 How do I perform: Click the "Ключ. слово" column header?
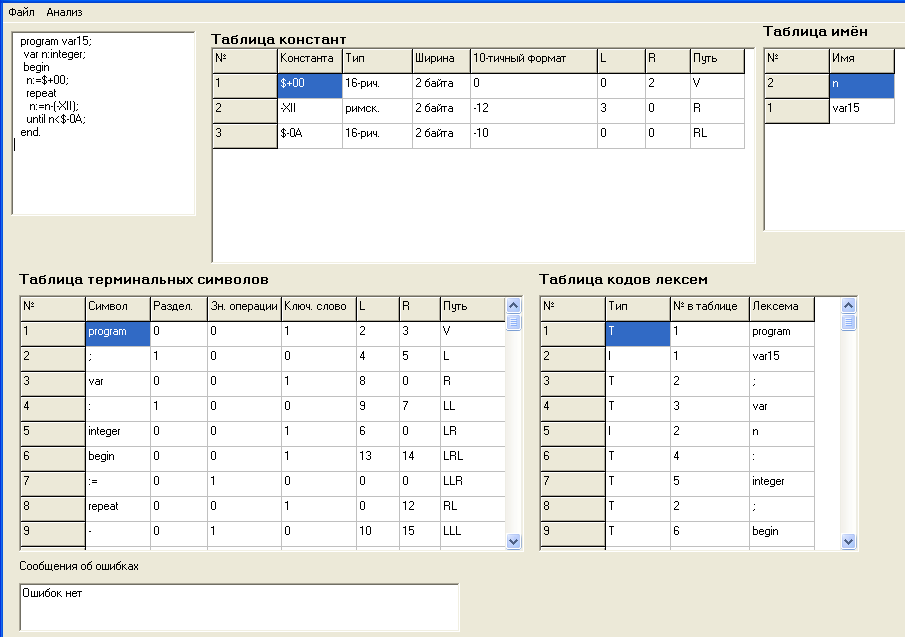coord(317,307)
